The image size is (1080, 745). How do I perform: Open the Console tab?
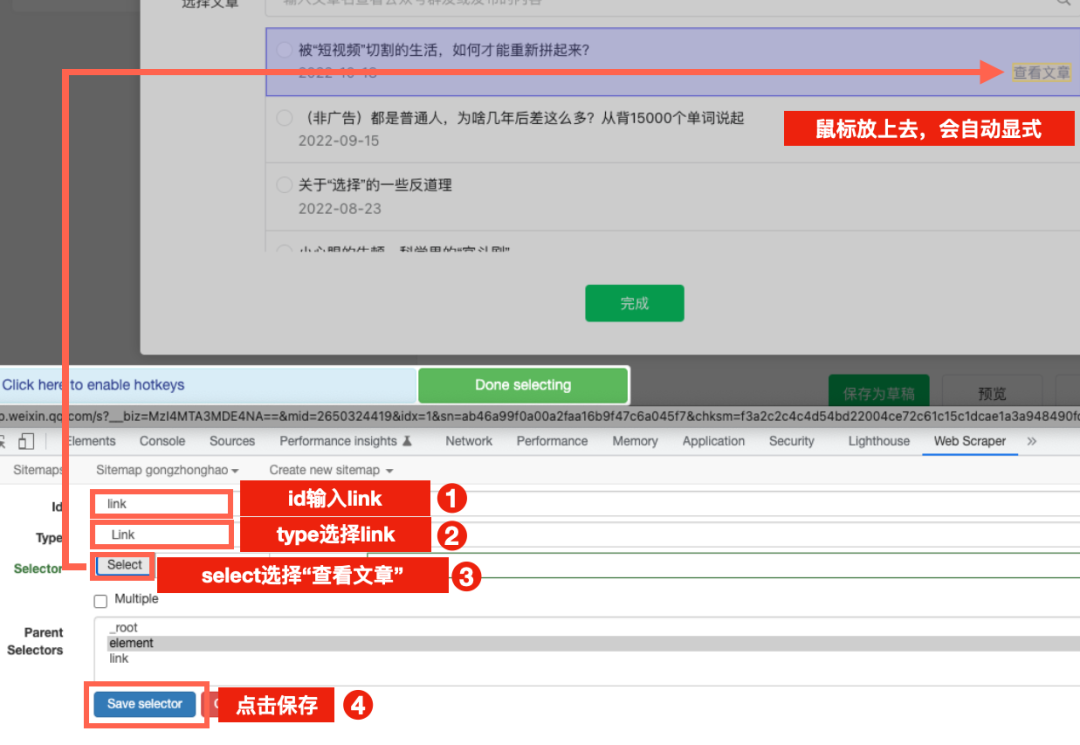[x=162, y=441]
